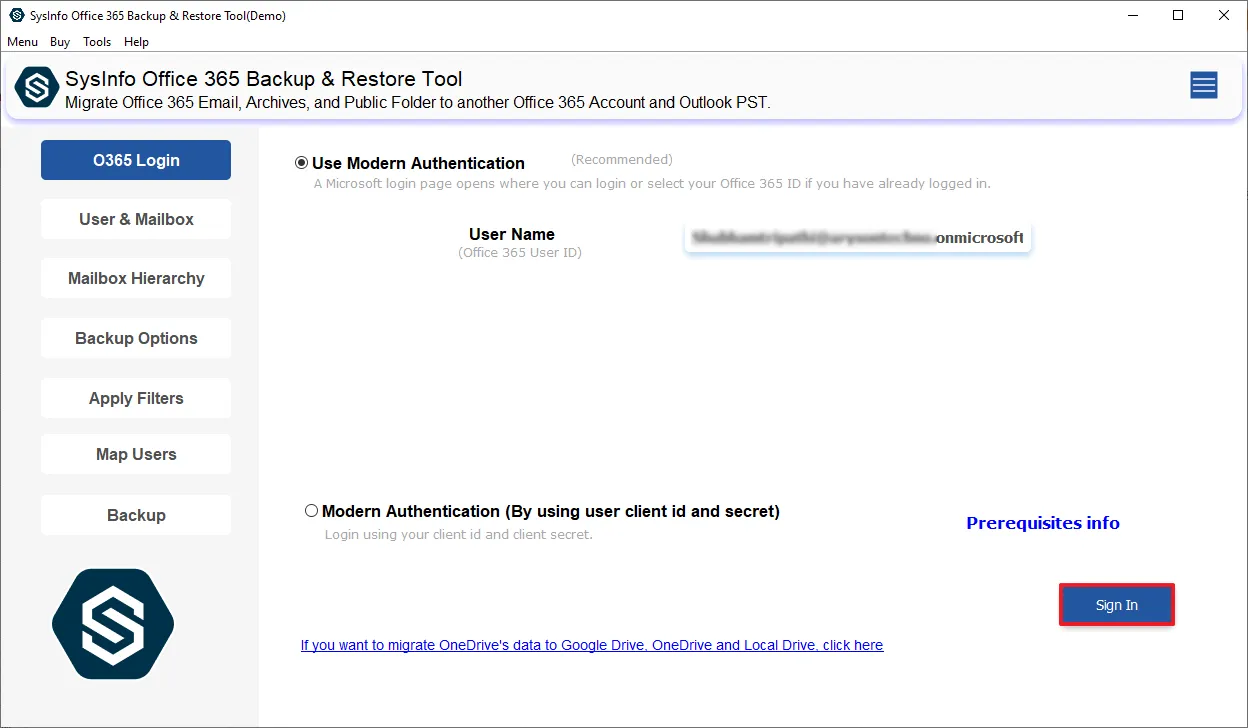Image resolution: width=1248 pixels, height=728 pixels.
Task: Click '(Office 365 User ID)' hint text
Action: tap(520, 253)
